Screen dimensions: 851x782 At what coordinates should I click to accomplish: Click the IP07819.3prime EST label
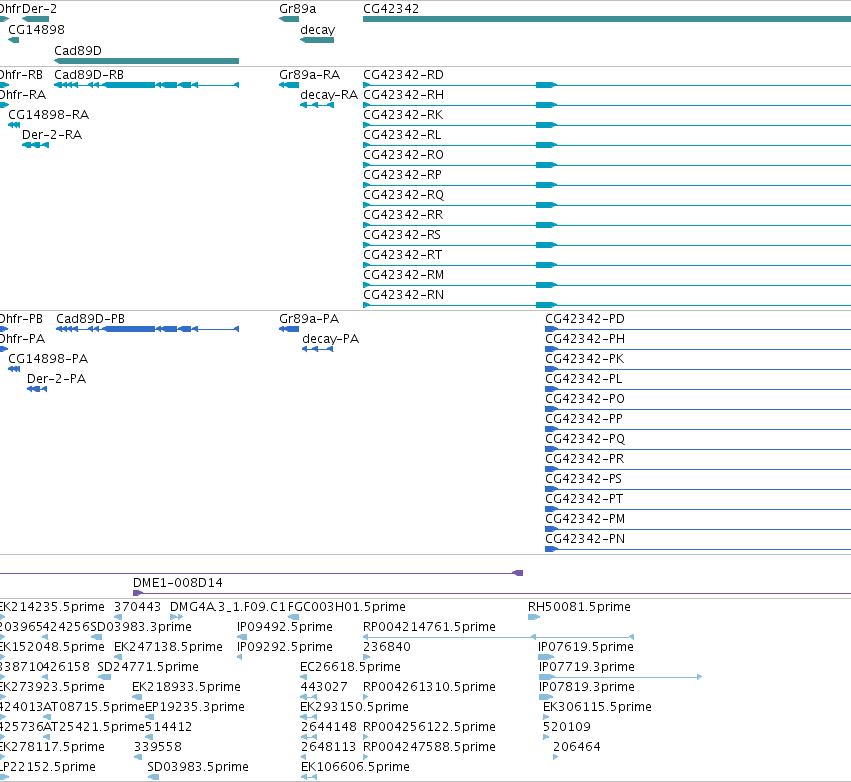click(x=587, y=688)
